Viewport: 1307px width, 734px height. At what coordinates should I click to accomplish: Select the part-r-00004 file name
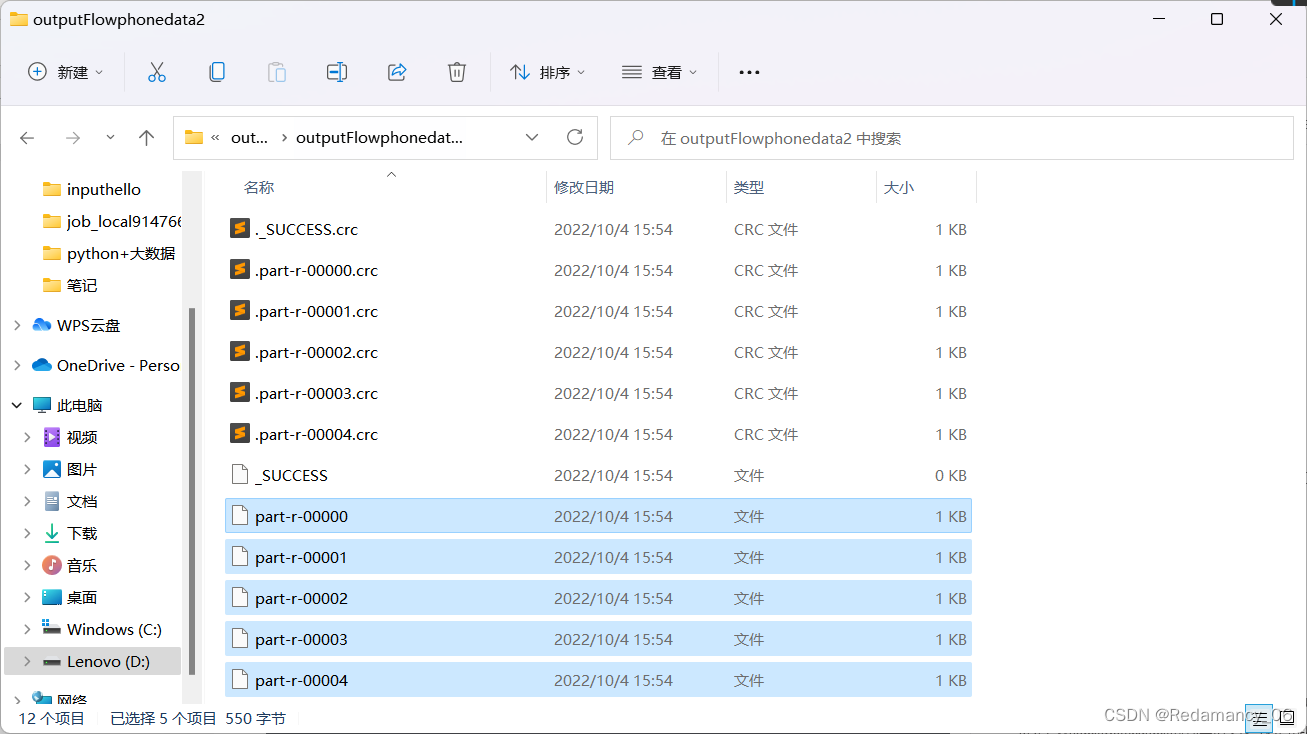(301, 680)
